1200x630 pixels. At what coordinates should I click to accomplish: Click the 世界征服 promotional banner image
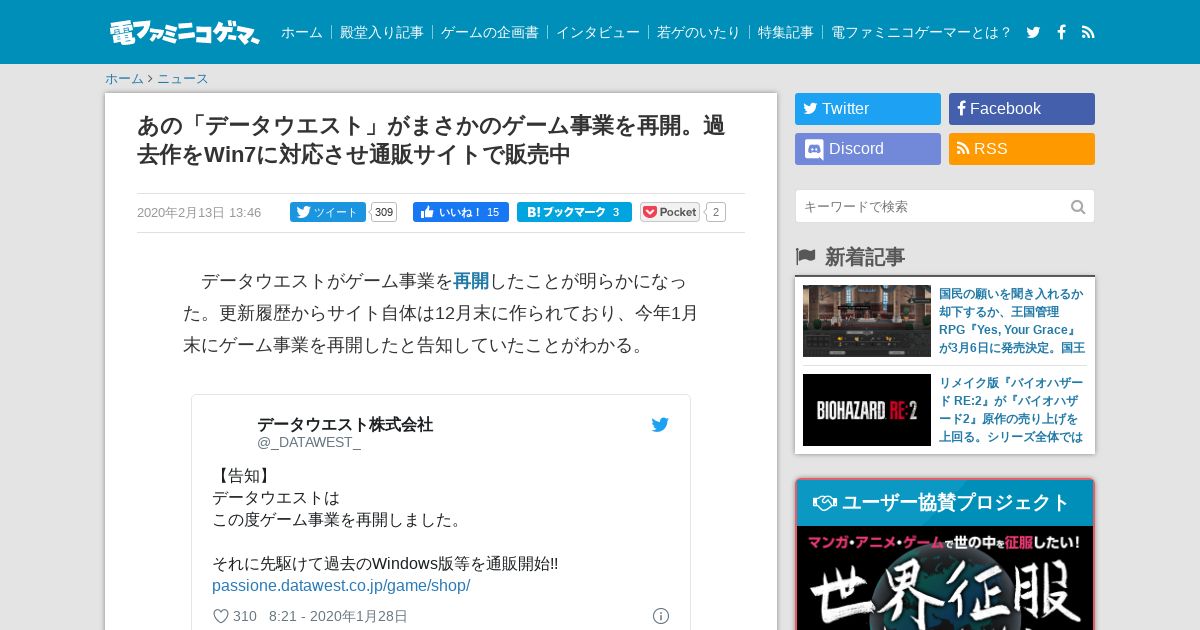click(x=945, y=578)
